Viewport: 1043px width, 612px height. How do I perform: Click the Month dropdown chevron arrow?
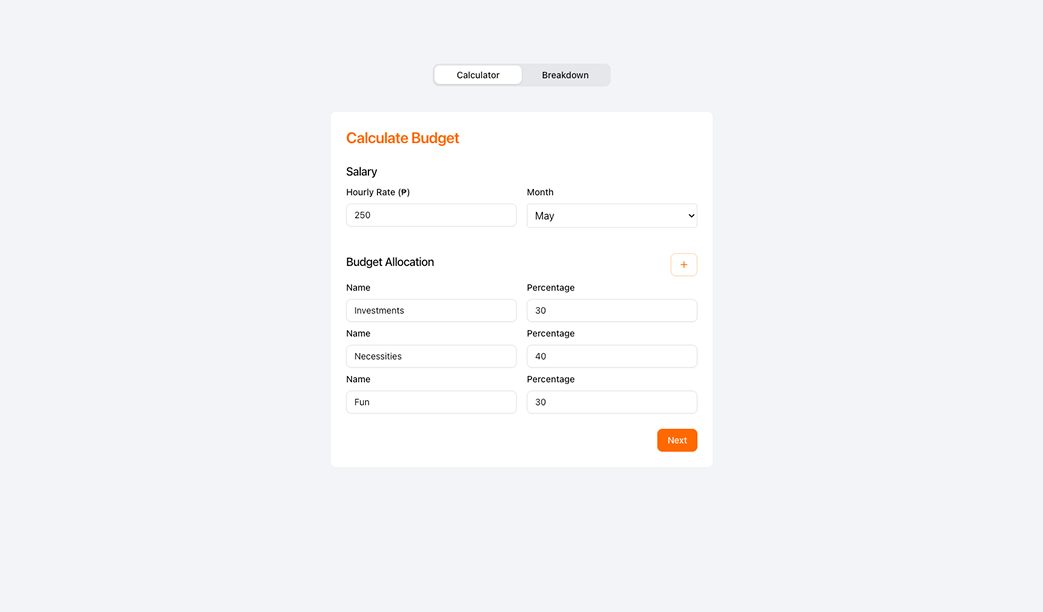[689, 215]
